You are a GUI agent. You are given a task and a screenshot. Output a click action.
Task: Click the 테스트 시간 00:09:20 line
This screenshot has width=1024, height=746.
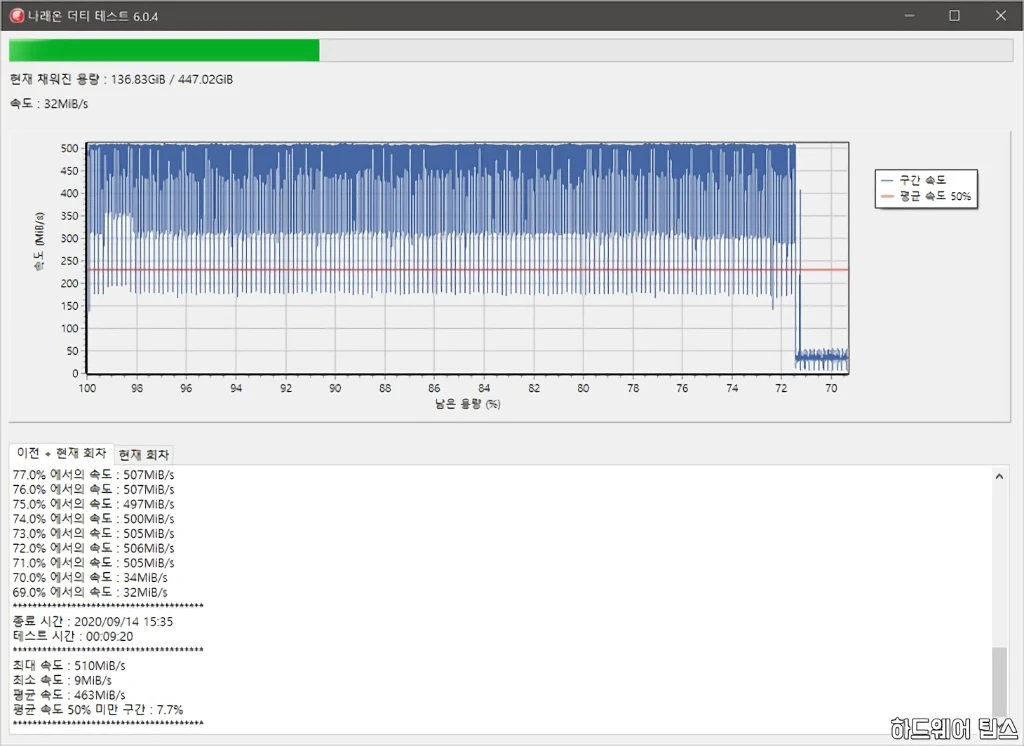click(x=72, y=636)
